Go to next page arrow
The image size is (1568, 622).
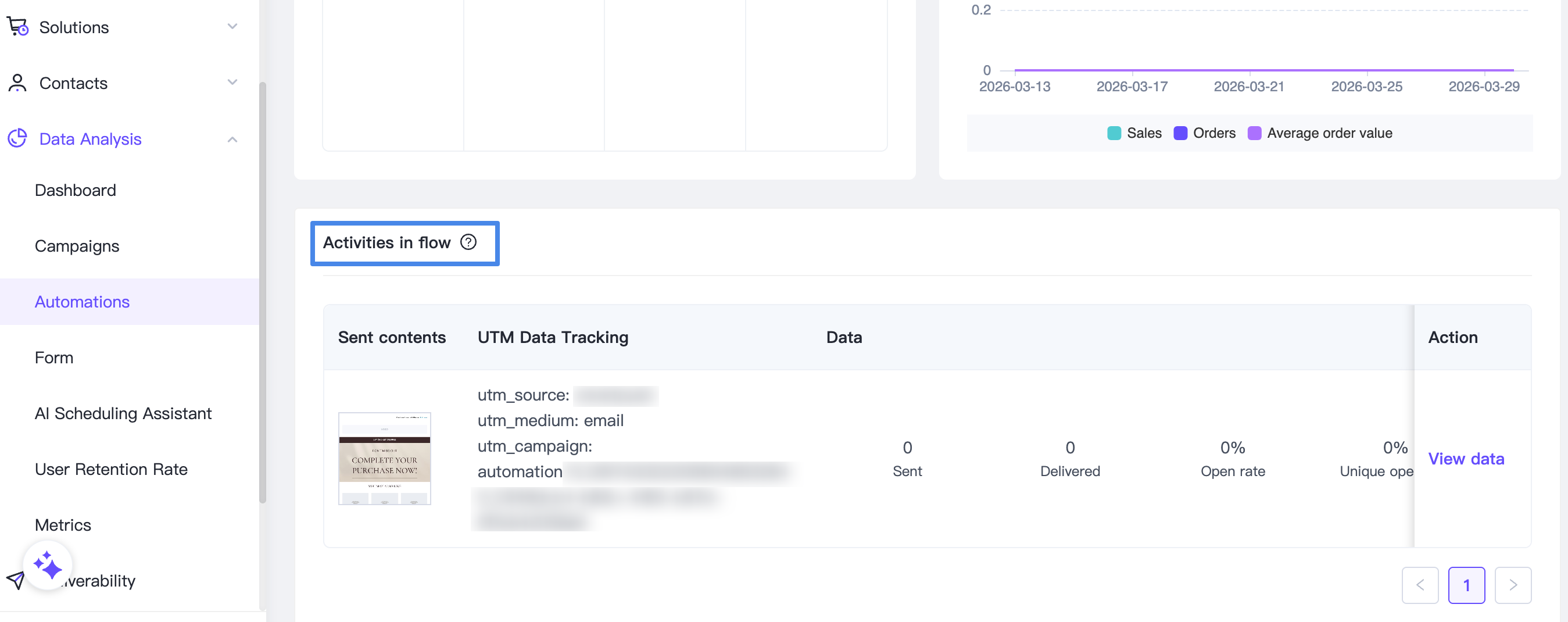pyautogui.click(x=1513, y=585)
